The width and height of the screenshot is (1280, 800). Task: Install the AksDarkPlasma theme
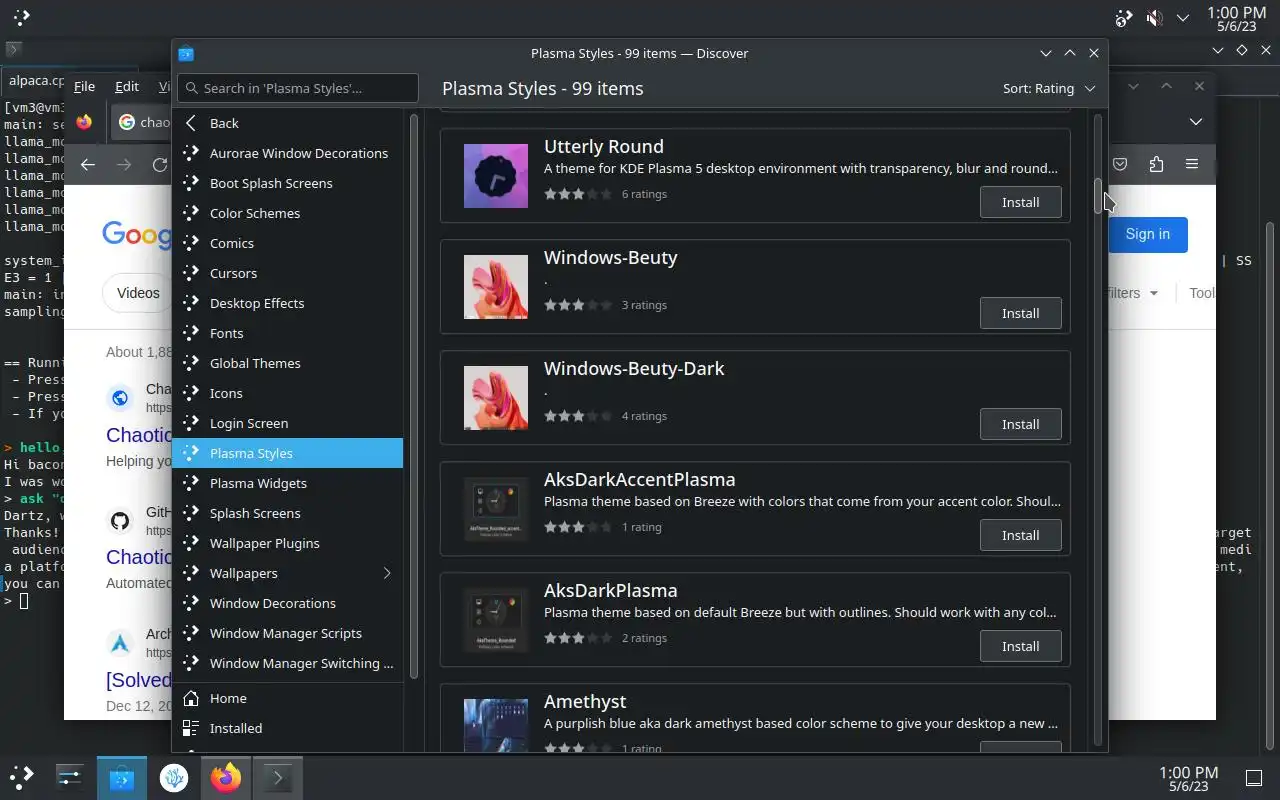coord(1020,646)
